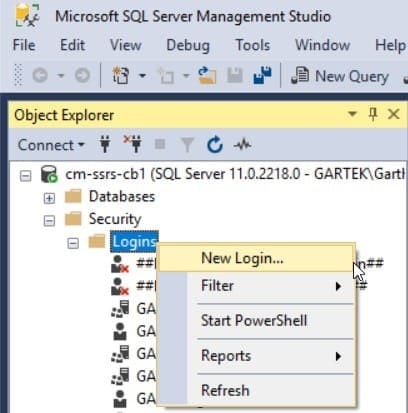Viewport: 408px width, 413px height.
Task: Open the Activity Monitor pulse icon
Action: pos(242,145)
